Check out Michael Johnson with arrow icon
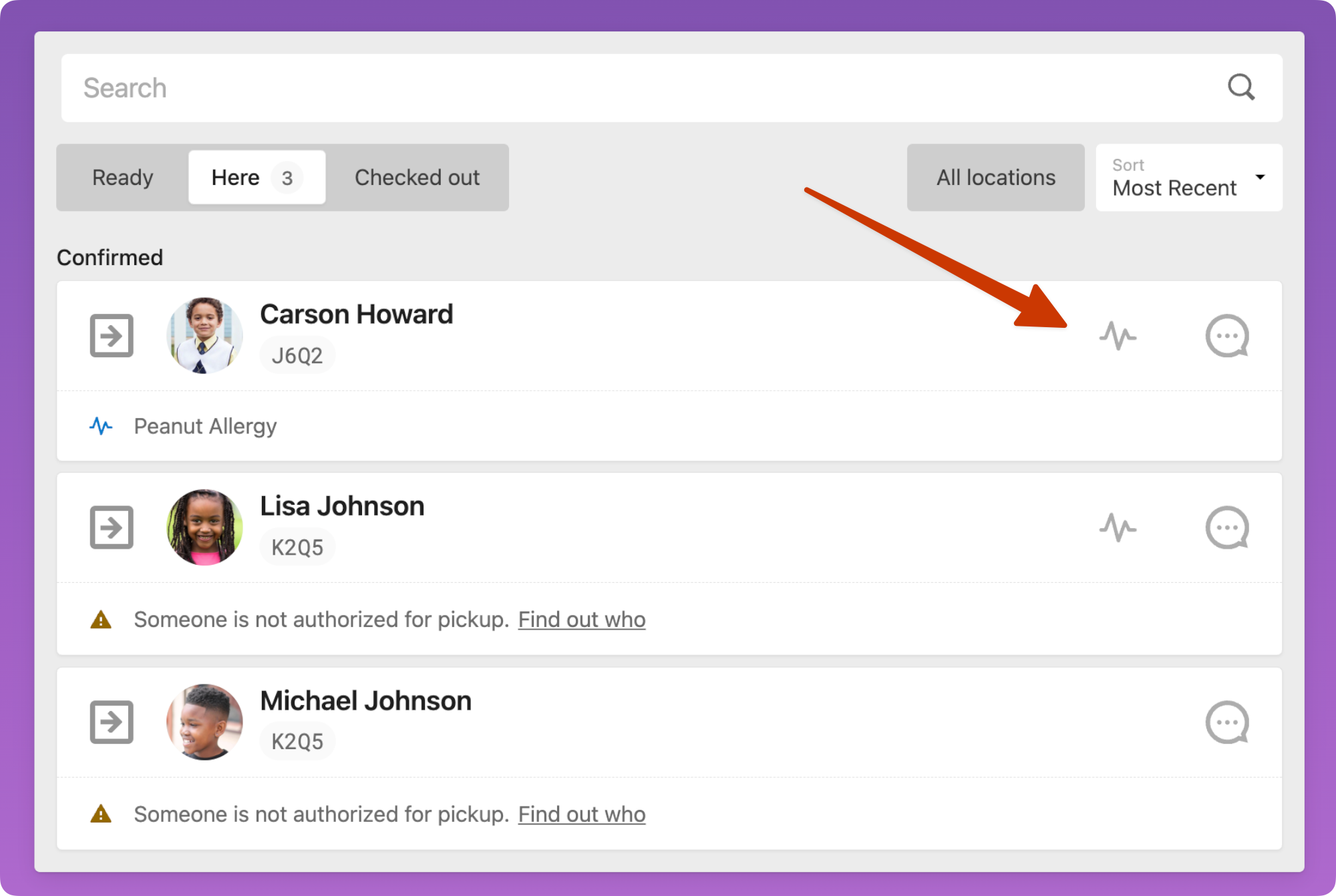Screen dimensions: 1336x896 (112, 722)
